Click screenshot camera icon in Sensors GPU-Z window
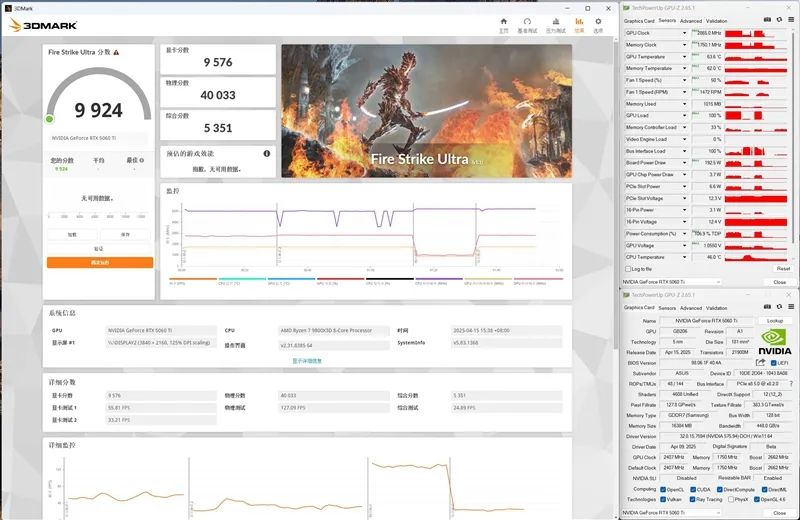Viewport: 800px width, 520px height. (x=767, y=20)
